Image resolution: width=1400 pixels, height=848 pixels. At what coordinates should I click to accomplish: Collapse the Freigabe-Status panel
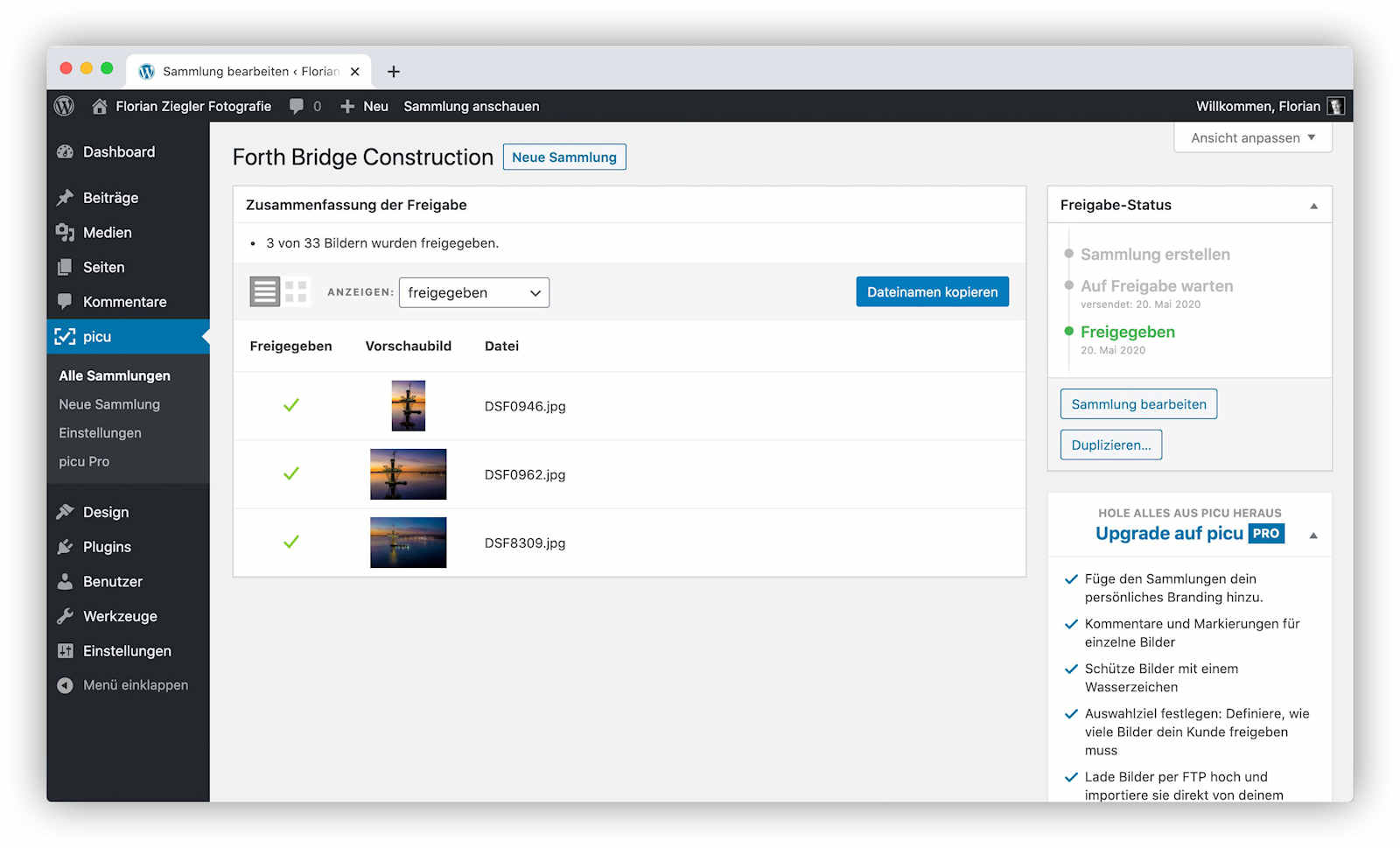[1312, 206]
